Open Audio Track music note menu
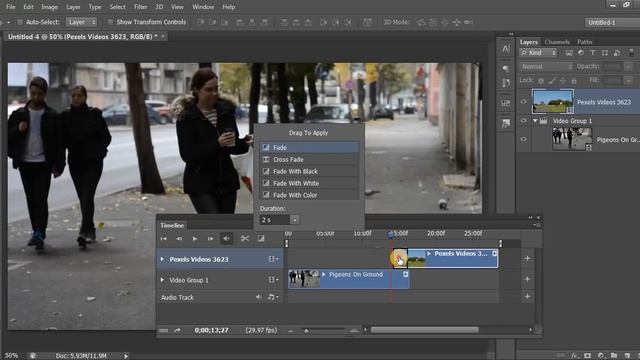The height and width of the screenshot is (360, 640). 272,297
